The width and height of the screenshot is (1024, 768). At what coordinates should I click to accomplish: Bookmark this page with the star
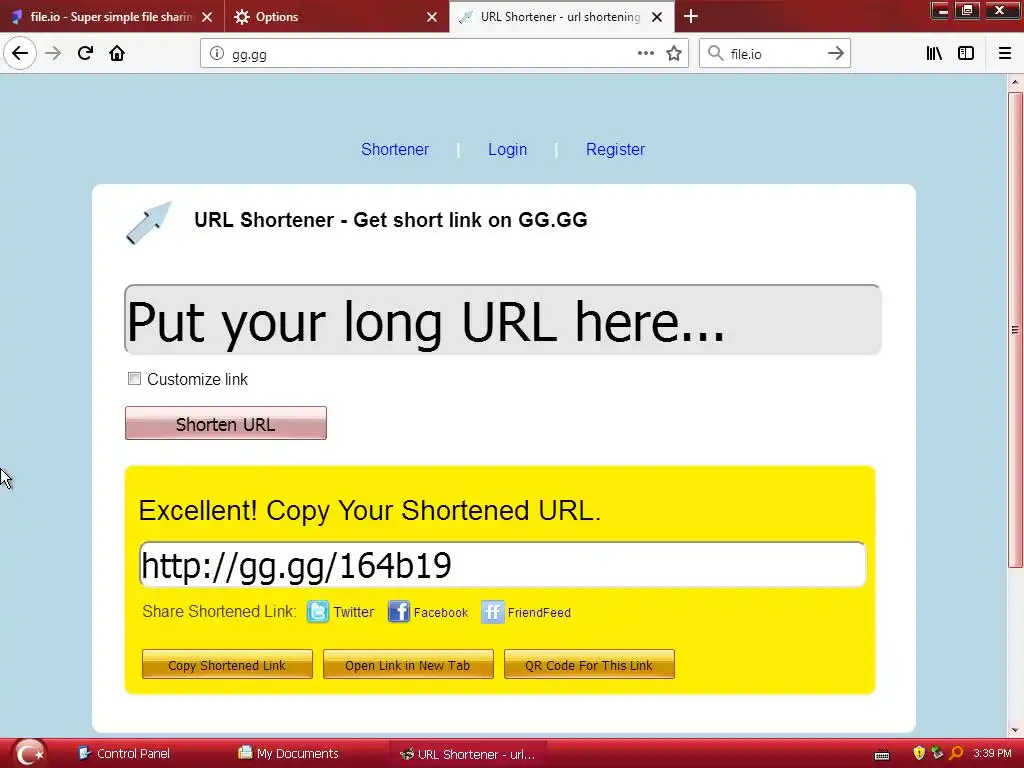tap(674, 53)
